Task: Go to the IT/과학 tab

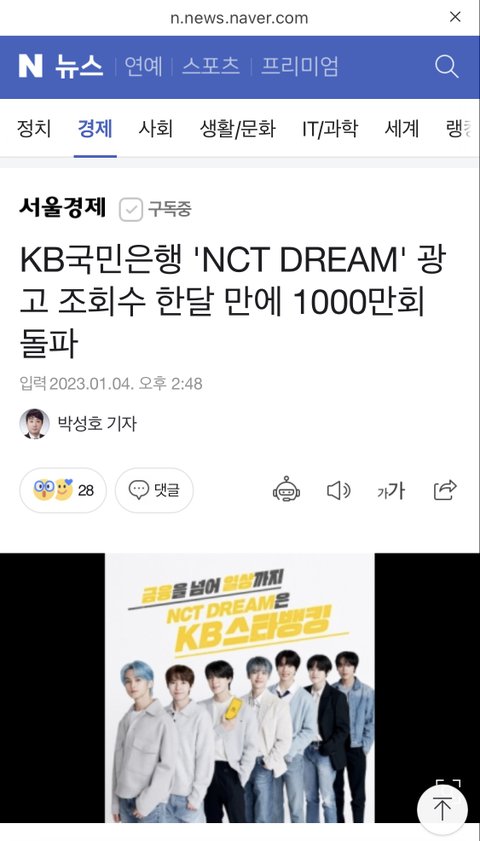Action: [x=329, y=129]
